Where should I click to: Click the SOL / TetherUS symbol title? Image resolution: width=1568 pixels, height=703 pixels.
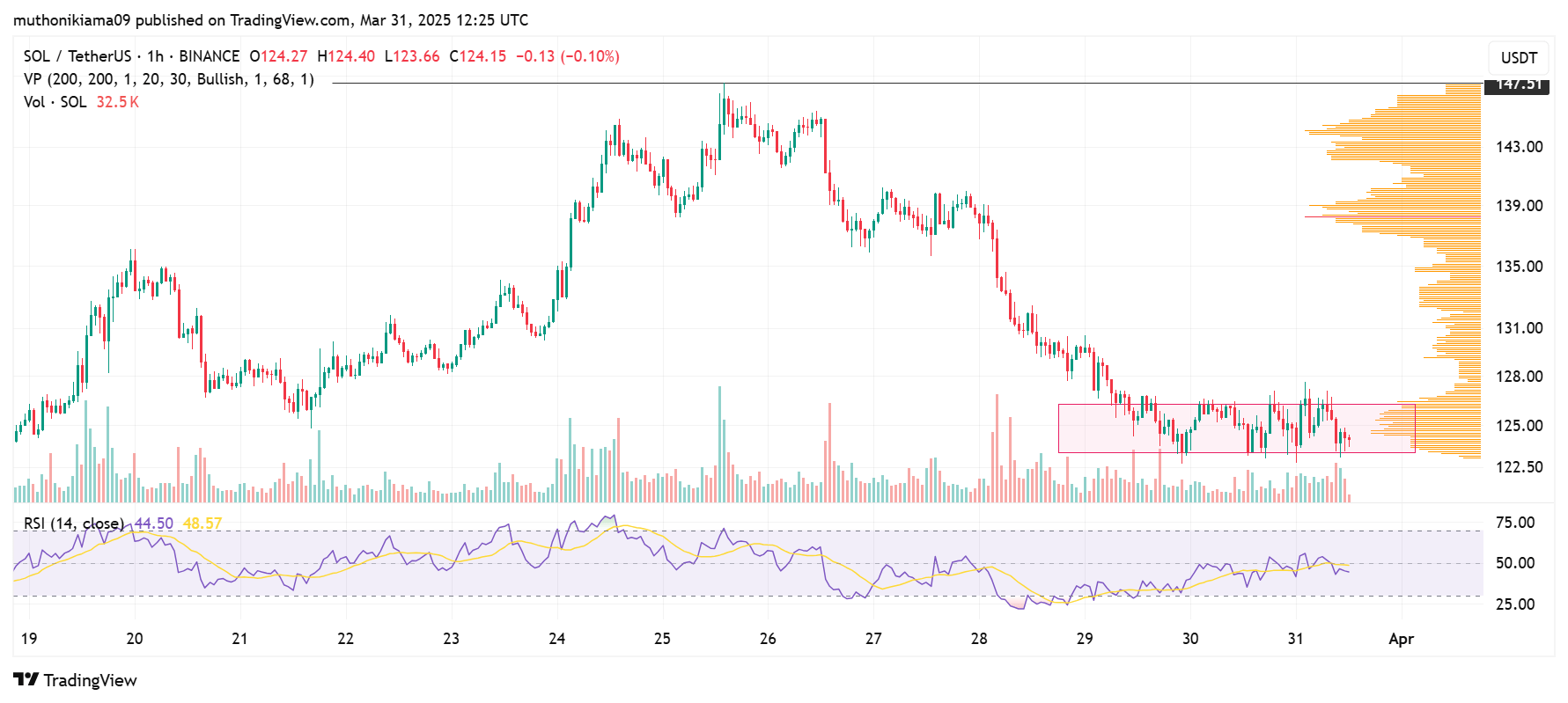77,56
